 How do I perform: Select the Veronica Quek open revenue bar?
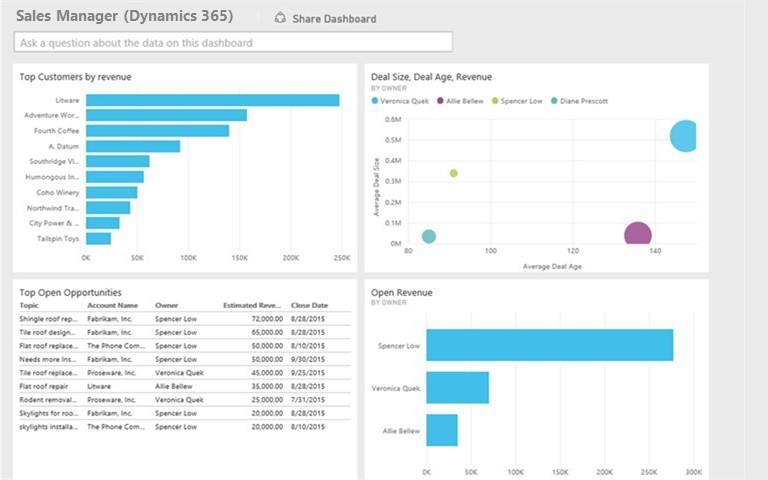457,387
